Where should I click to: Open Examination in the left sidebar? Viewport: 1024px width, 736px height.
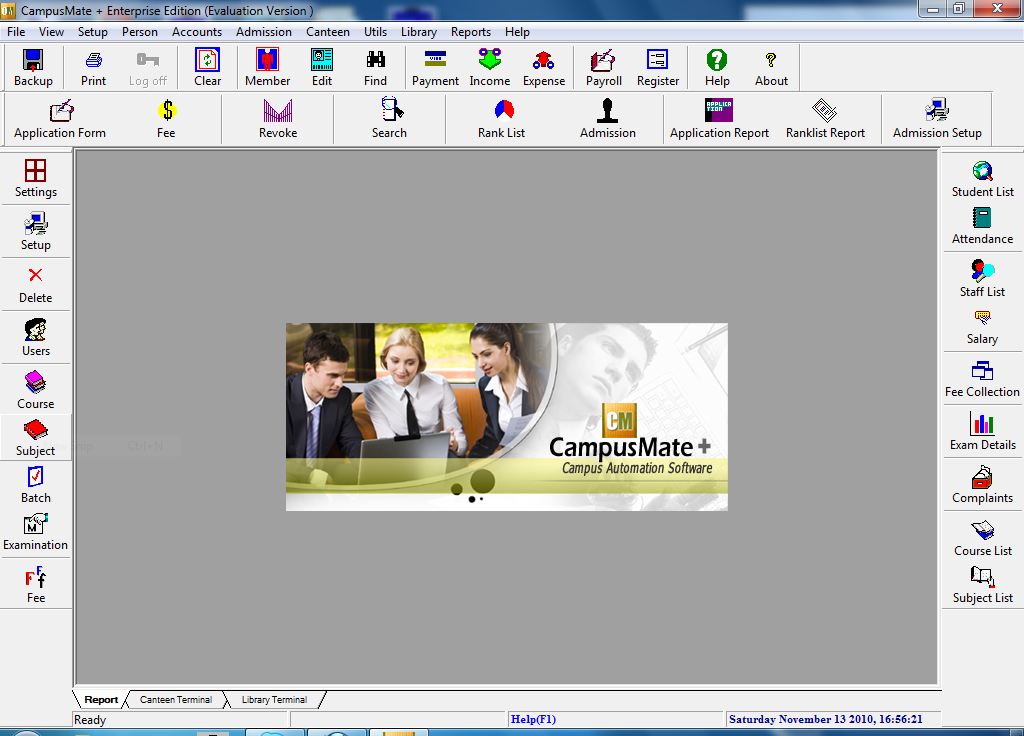[x=35, y=531]
